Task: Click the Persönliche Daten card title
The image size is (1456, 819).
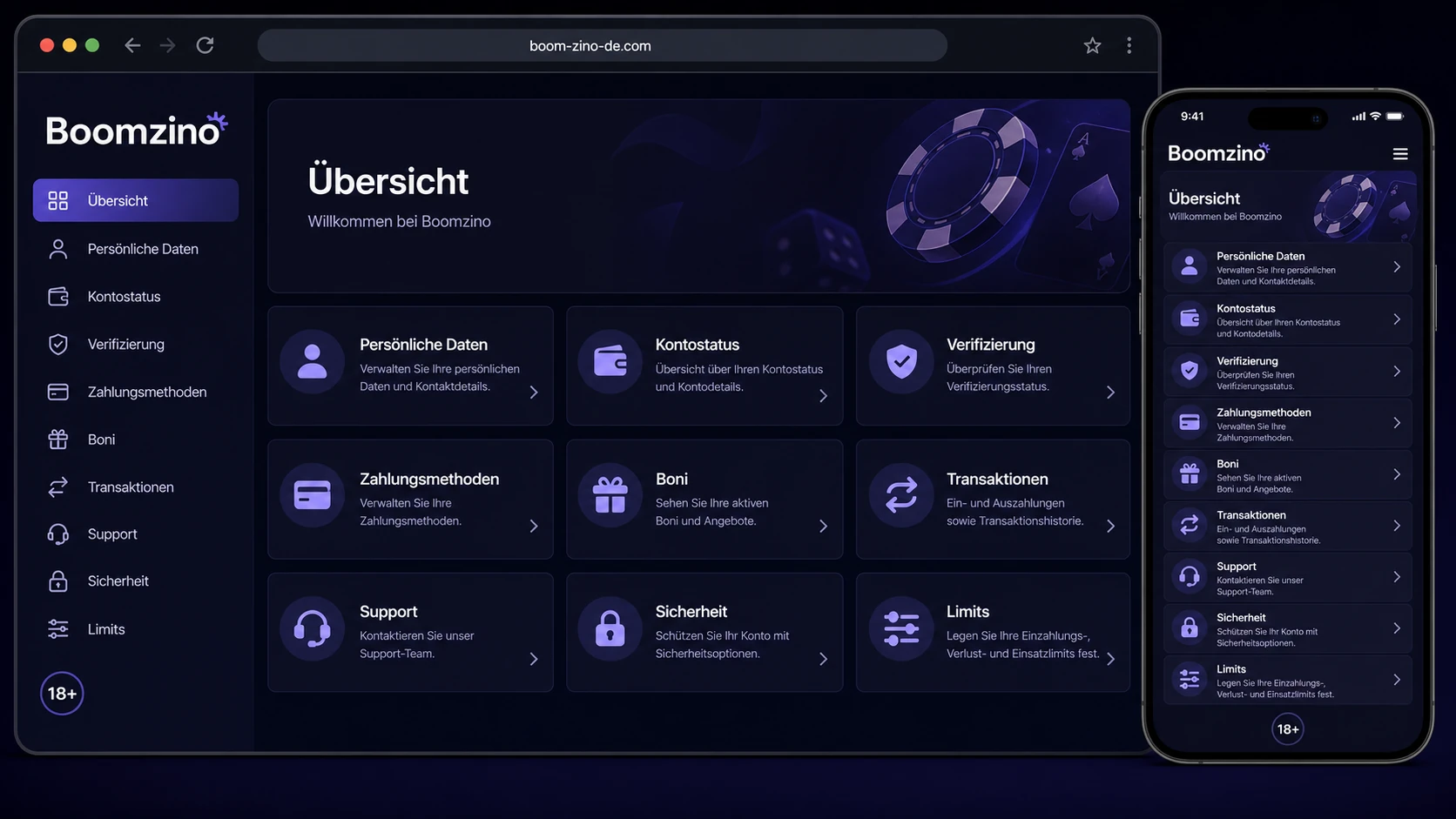Action: 423,345
